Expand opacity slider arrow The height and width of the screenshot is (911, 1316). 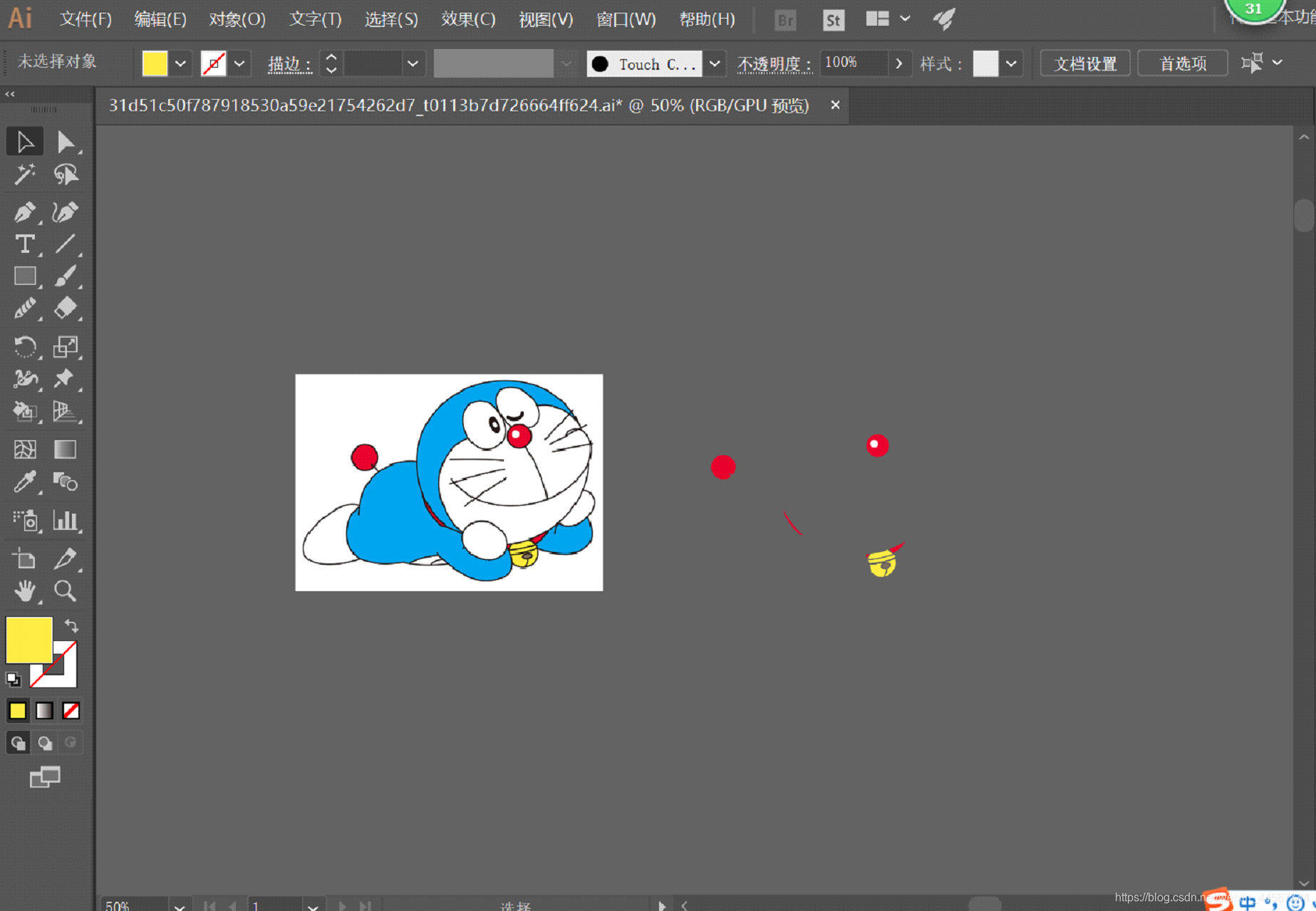click(899, 63)
